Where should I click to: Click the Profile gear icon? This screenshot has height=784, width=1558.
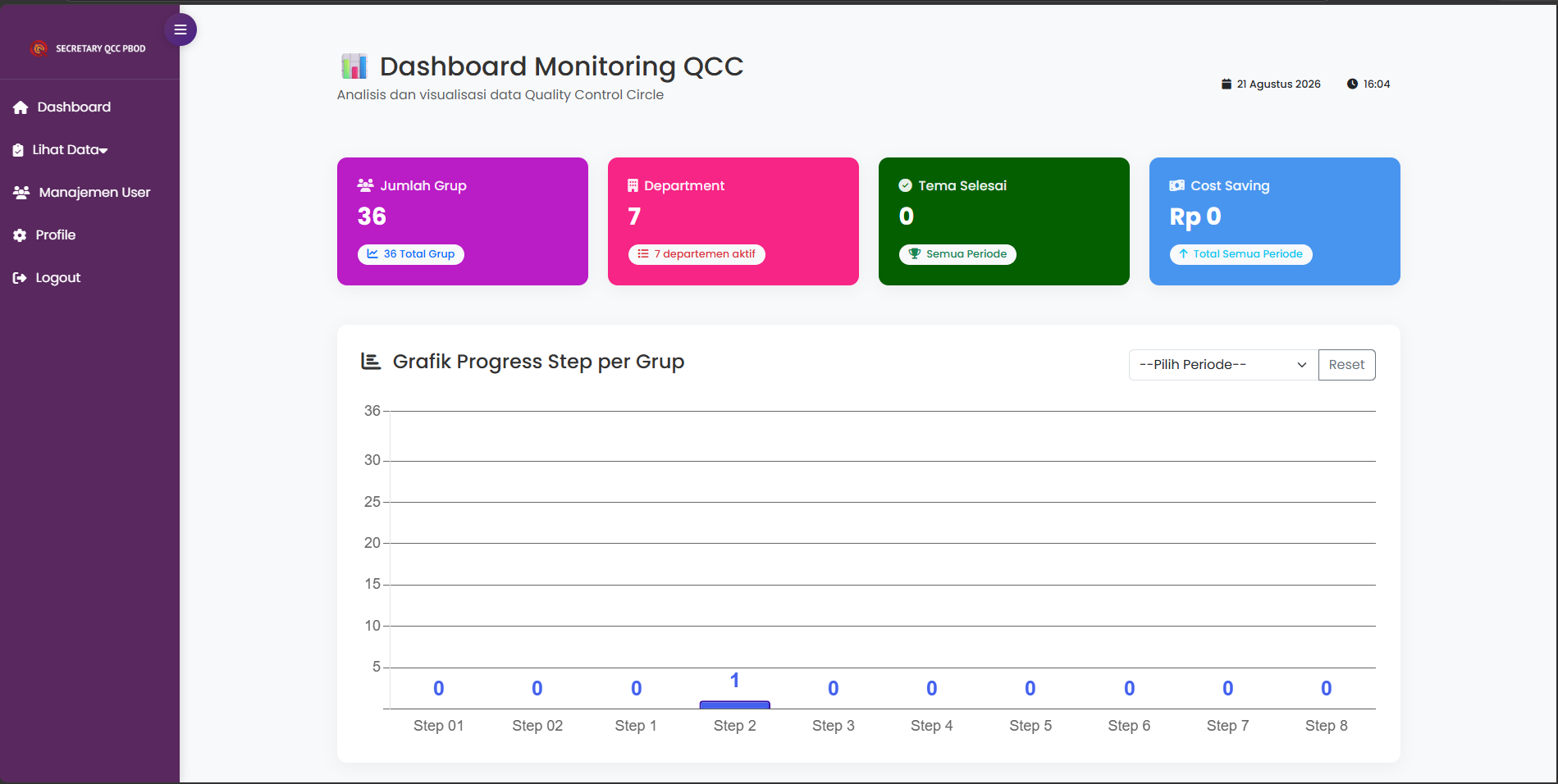20,235
